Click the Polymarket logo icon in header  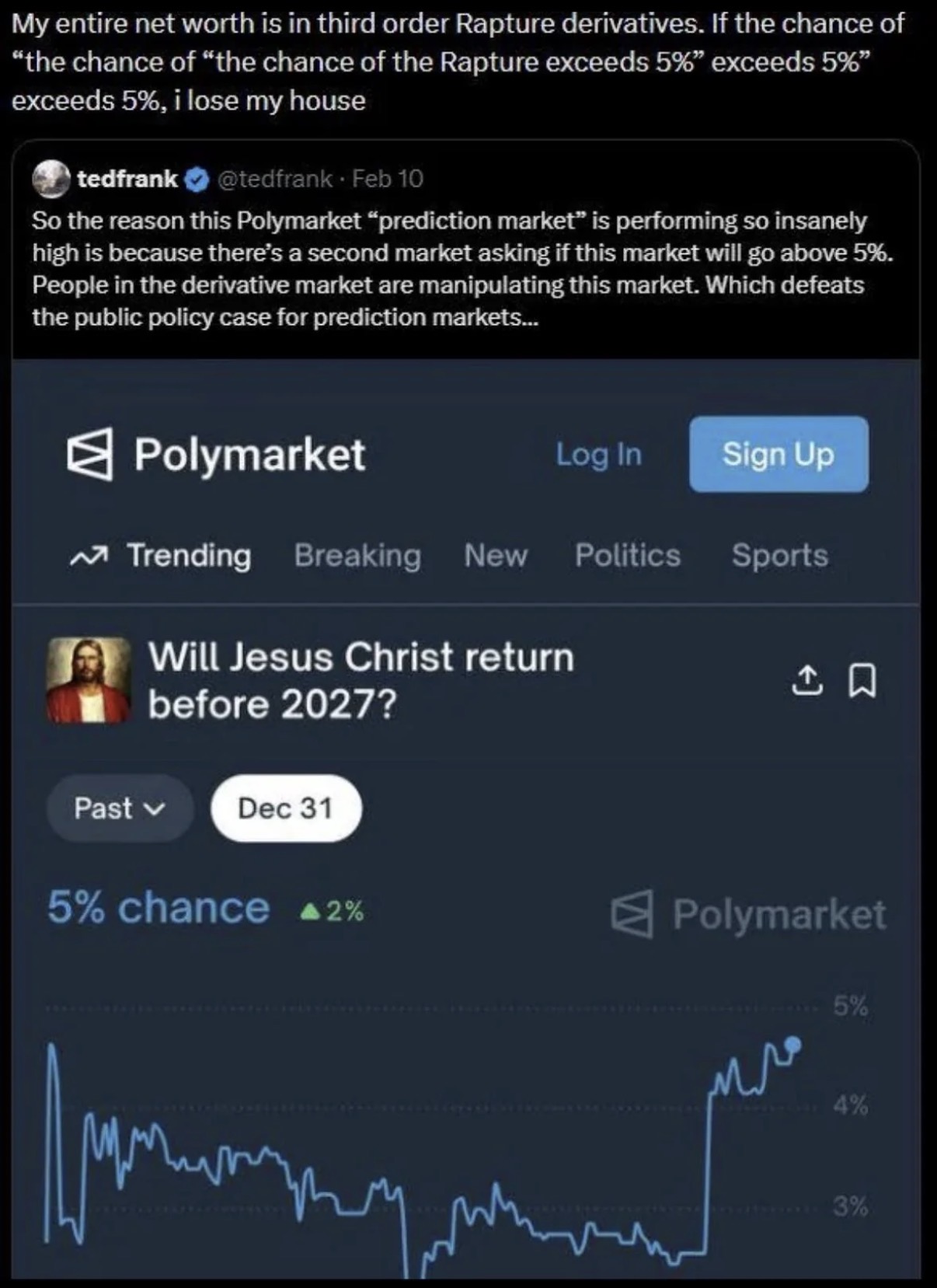click(89, 455)
